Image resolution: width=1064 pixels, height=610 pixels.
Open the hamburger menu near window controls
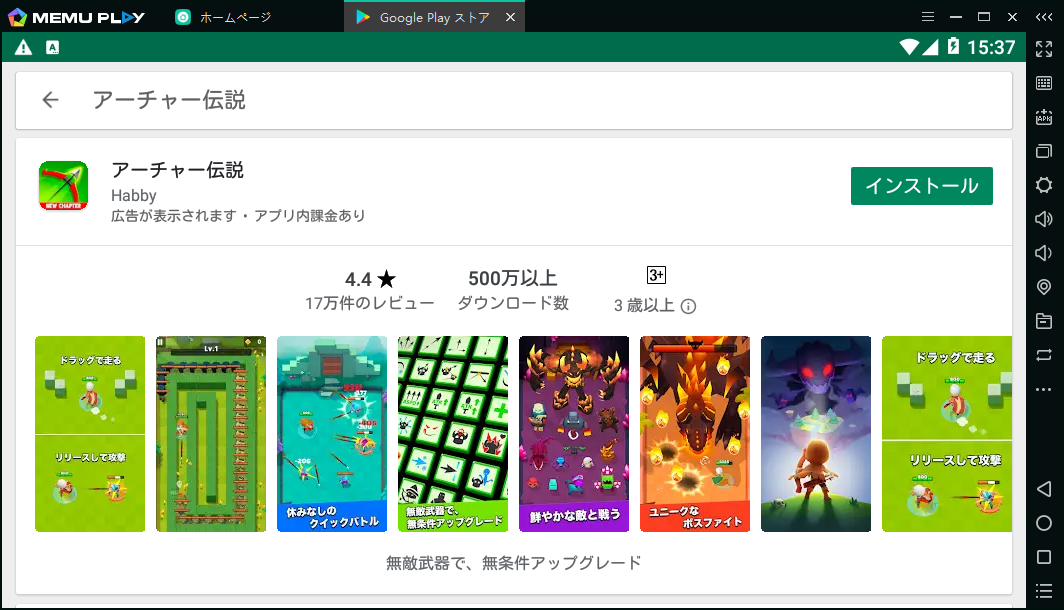(x=928, y=16)
